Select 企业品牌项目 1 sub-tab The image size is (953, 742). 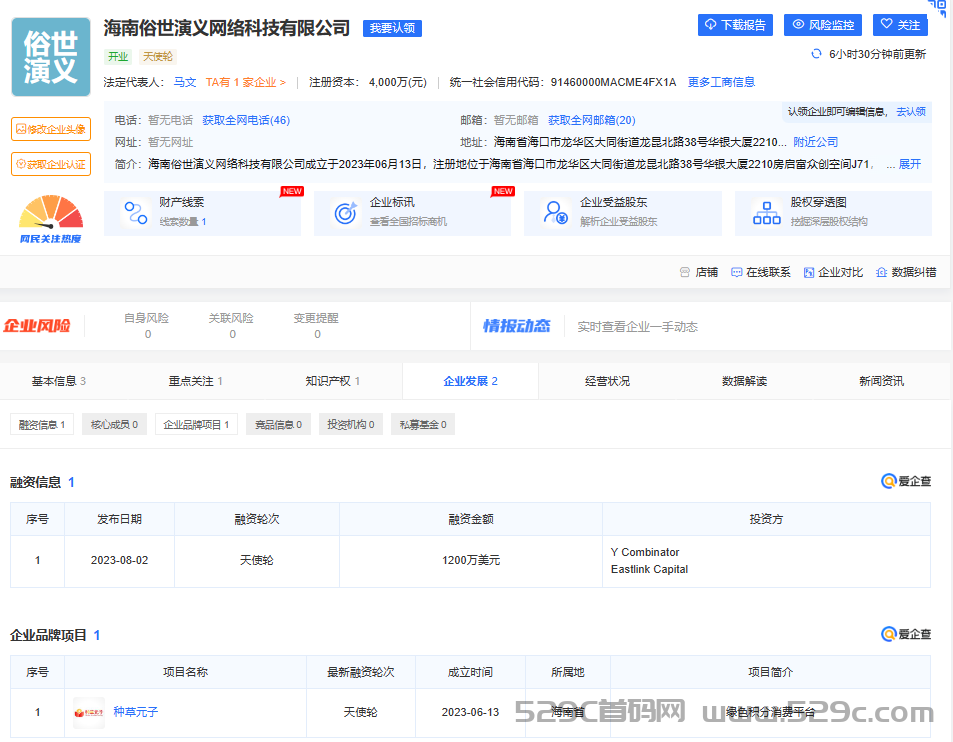point(196,424)
